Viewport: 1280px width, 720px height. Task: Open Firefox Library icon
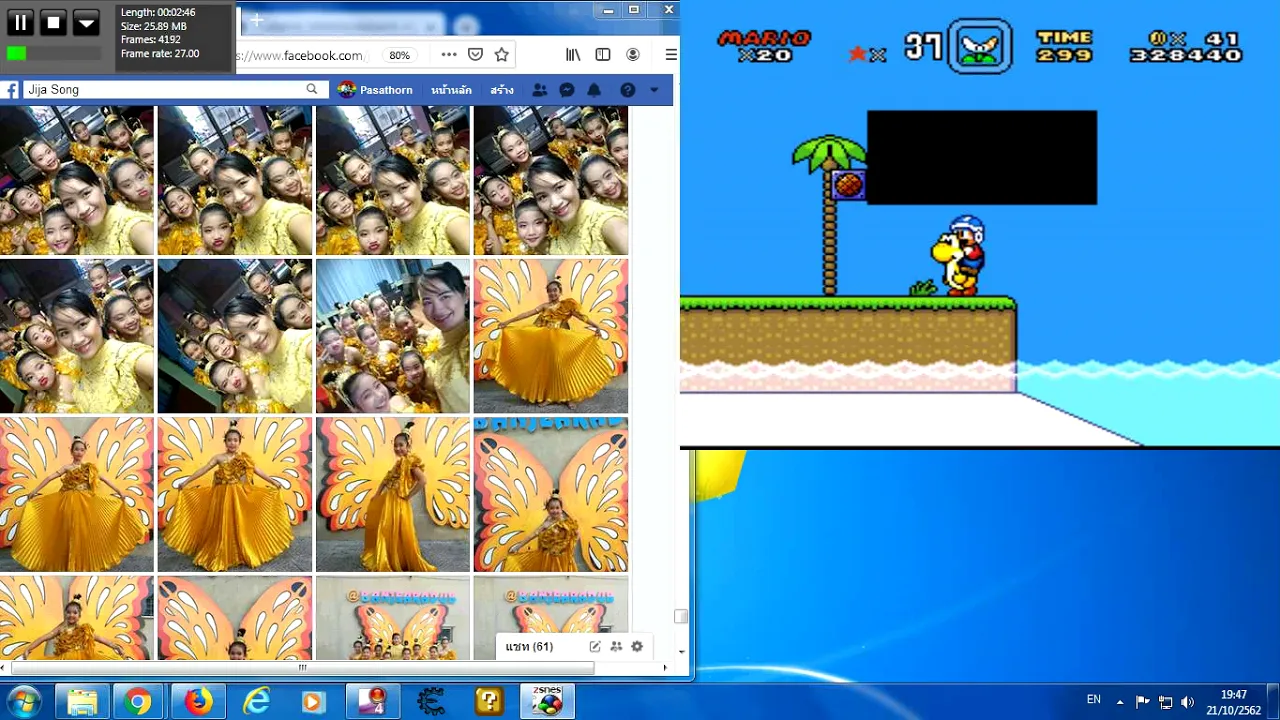point(573,55)
